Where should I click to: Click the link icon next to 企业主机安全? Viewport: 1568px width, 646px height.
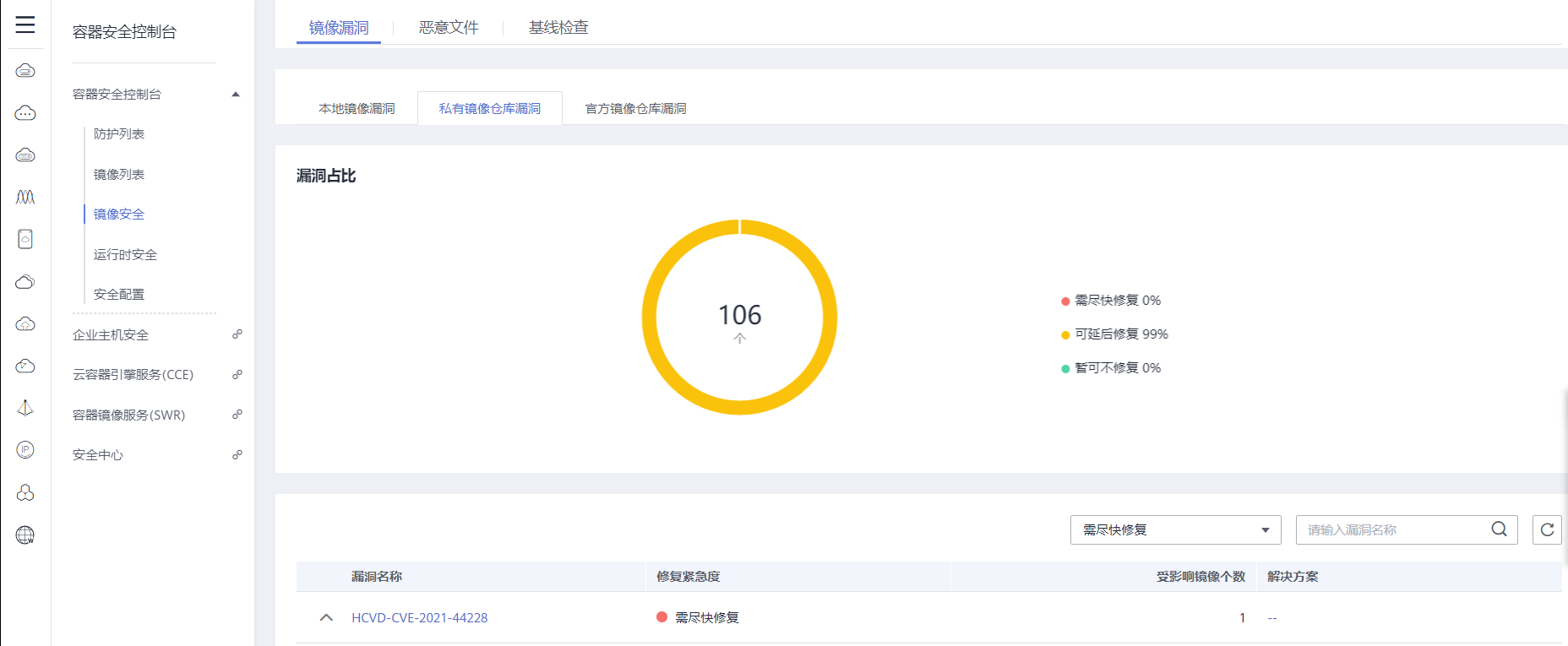tap(237, 334)
